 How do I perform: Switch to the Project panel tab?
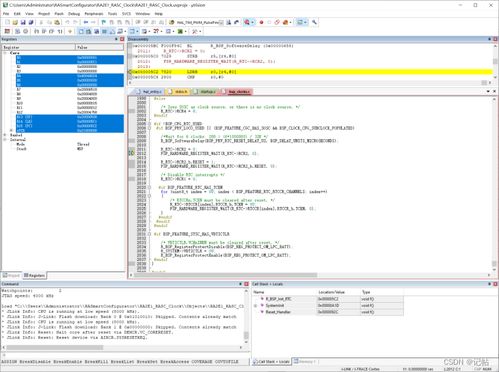(11, 275)
